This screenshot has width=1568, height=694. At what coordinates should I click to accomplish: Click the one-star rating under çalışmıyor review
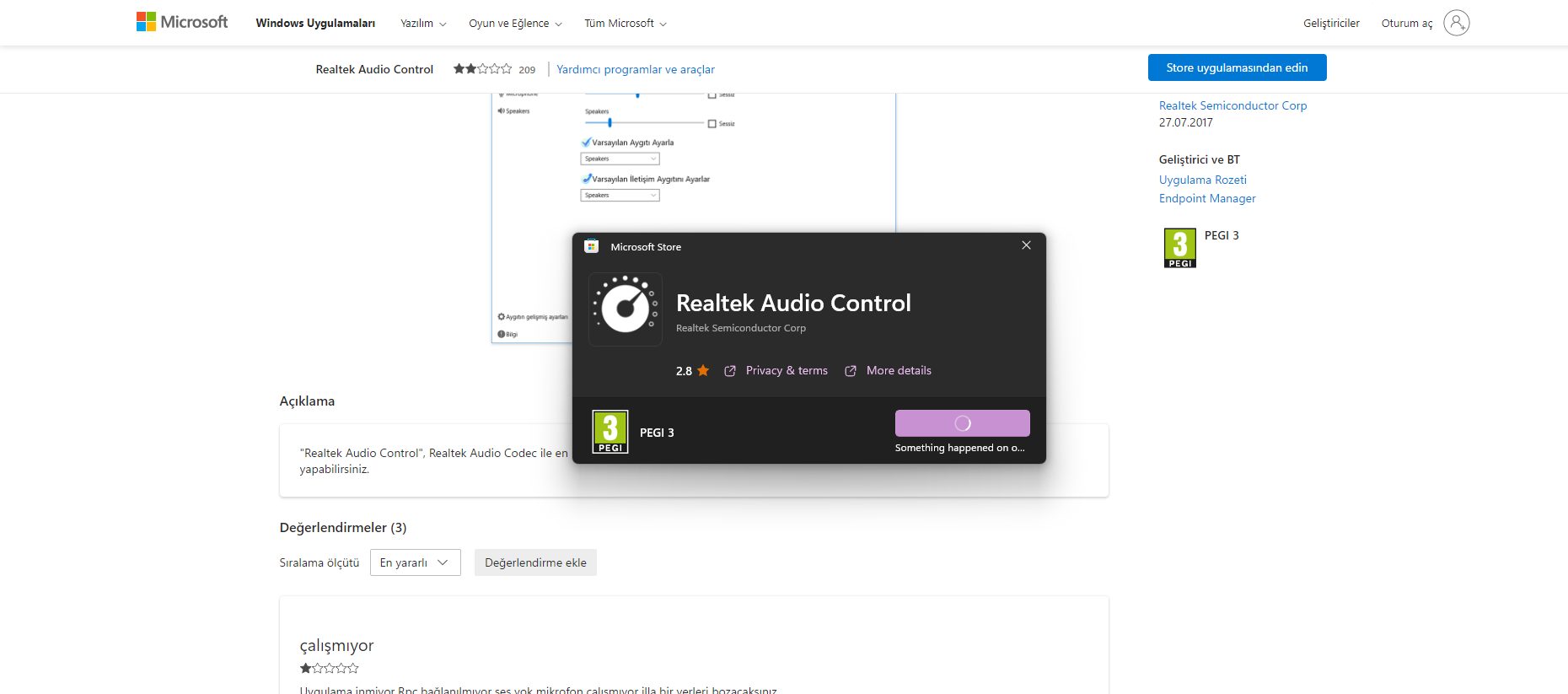pos(329,668)
